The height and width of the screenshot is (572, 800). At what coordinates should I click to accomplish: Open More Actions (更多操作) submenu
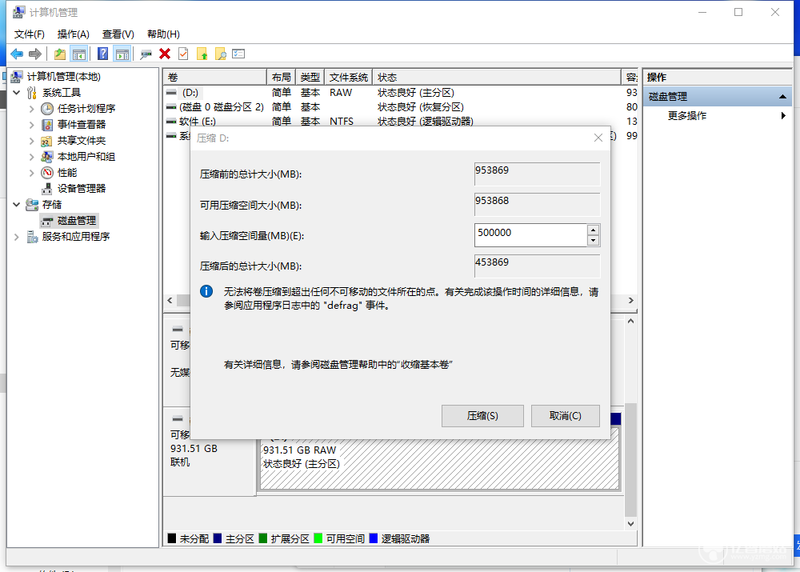[x=687, y=116]
